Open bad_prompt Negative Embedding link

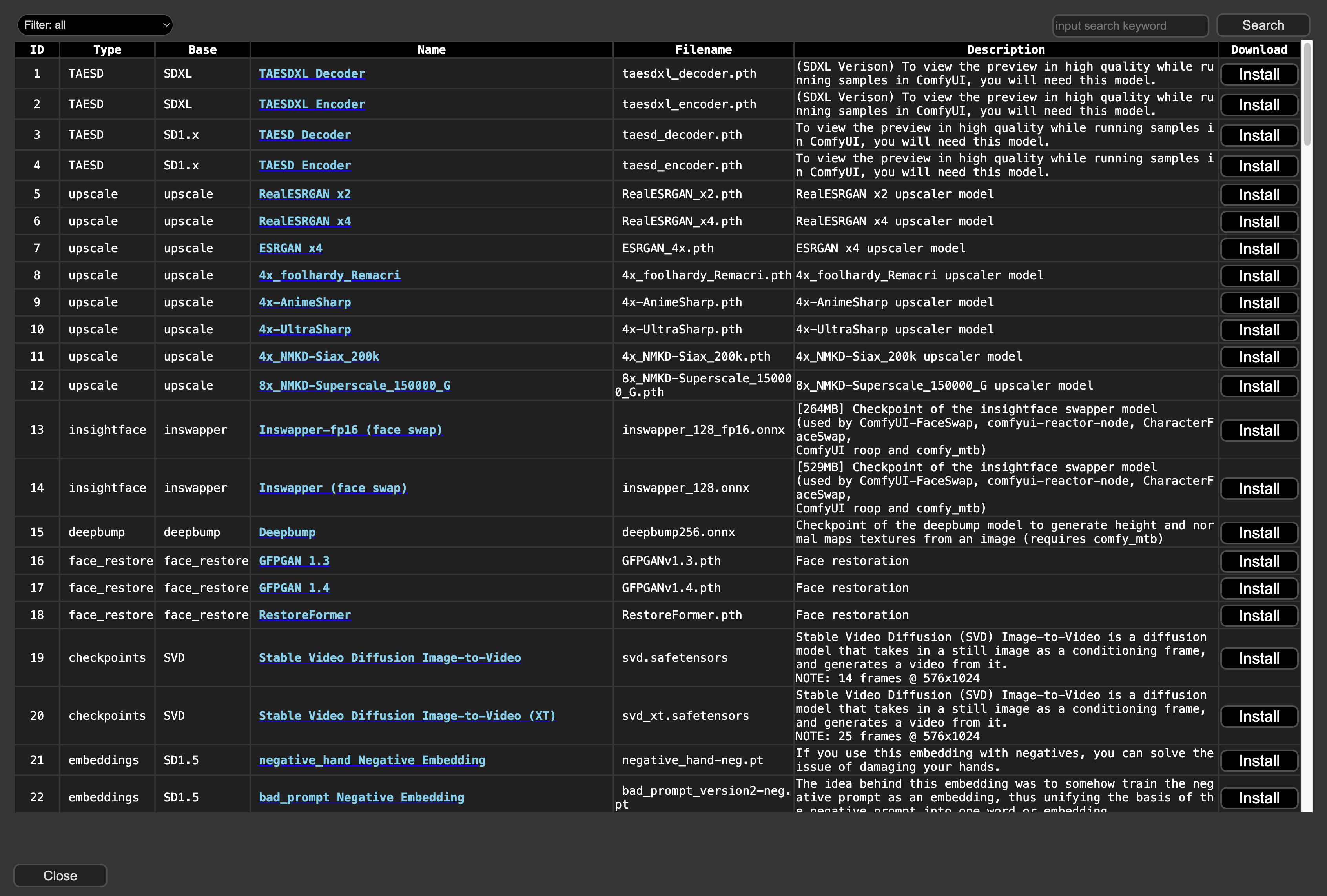pos(361,797)
